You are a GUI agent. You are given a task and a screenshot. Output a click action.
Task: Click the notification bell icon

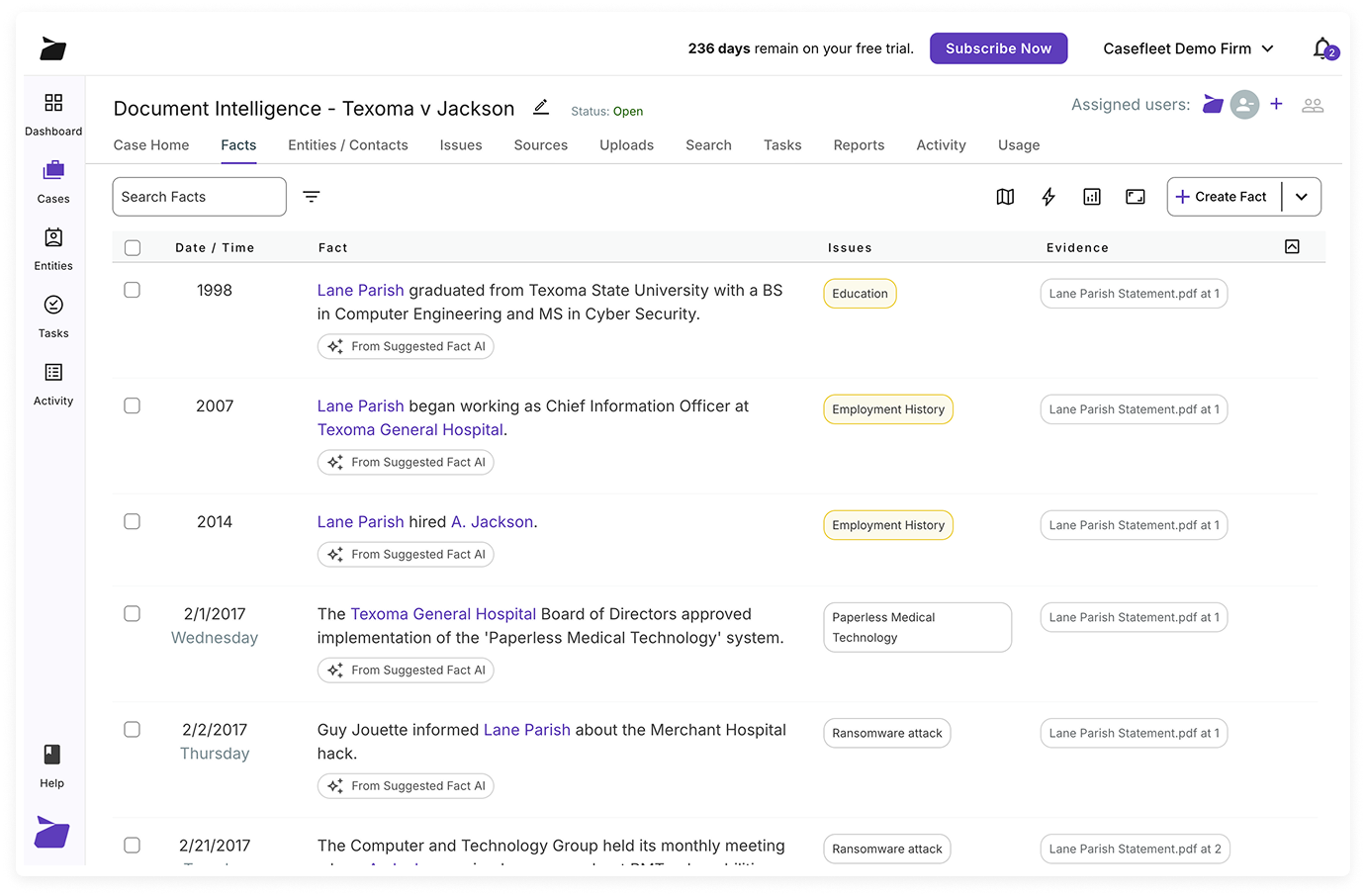point(1322,48)
